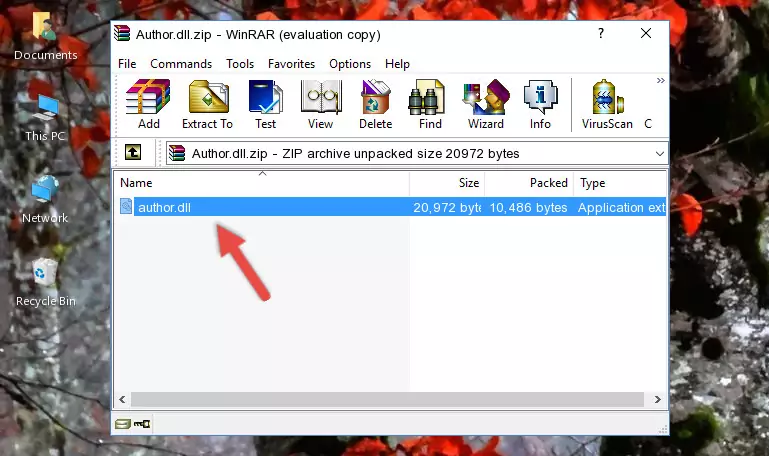Viewport: 769px width, 456px height.
Task: Sort by Packed column header
Action: (x=529, y=183)
